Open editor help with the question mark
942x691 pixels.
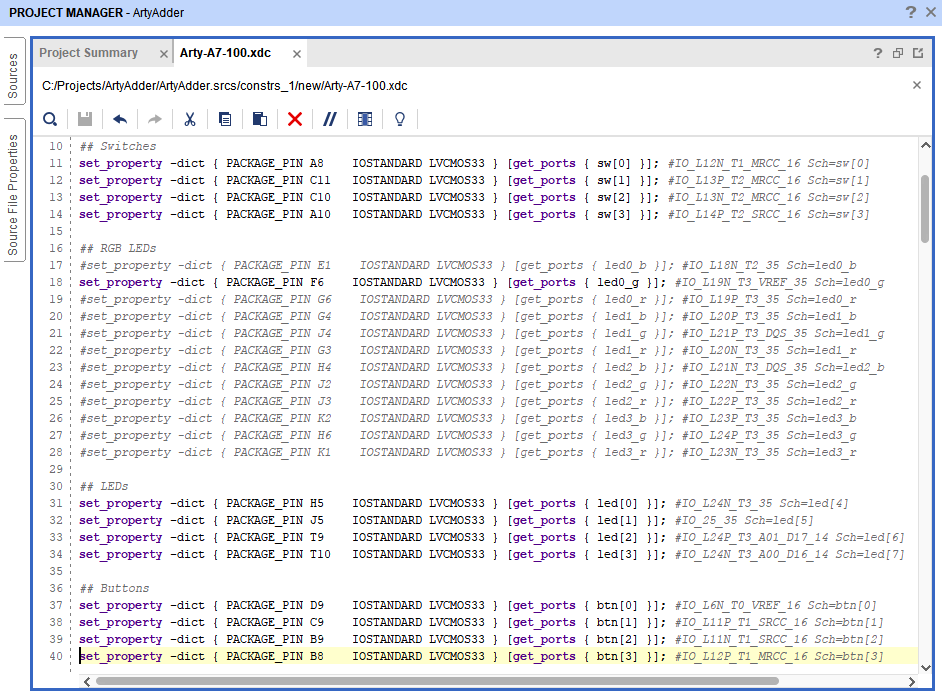tap(877, 53)
